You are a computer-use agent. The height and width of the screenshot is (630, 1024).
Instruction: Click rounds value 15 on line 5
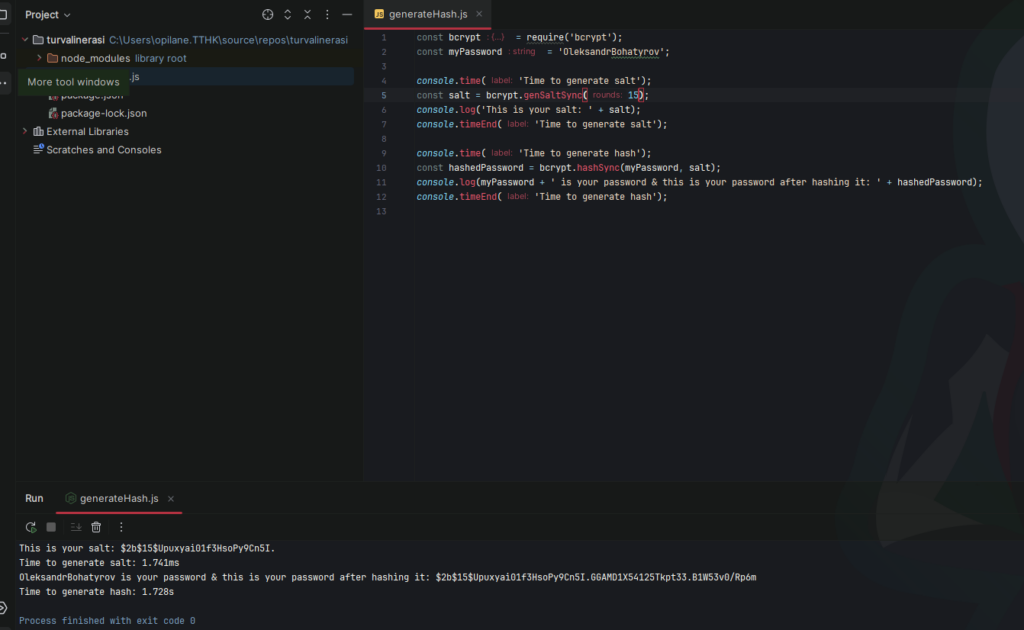point(633,95)
